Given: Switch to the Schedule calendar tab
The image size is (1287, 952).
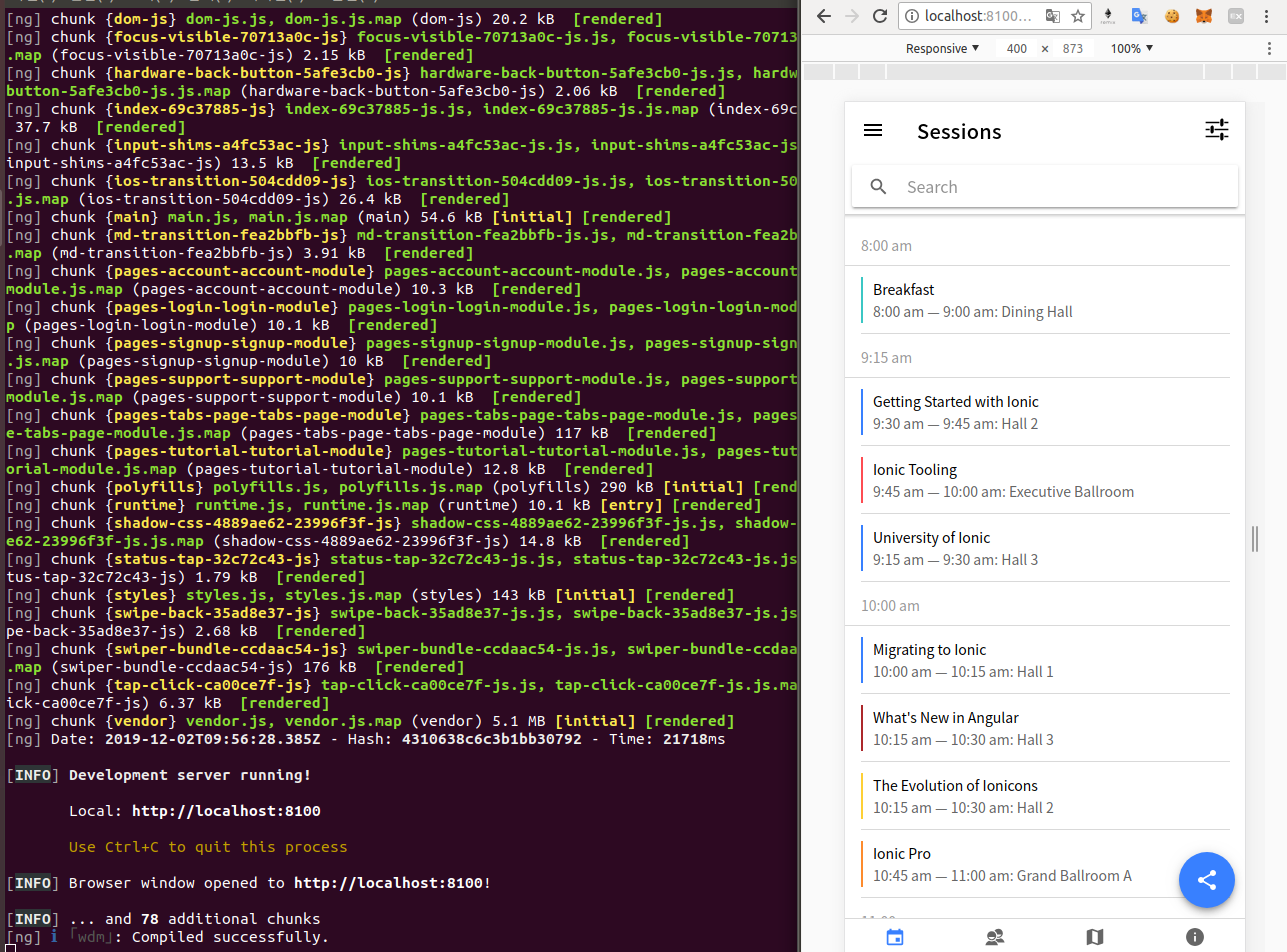Looking at the screenshot, I should pos(895,937).
